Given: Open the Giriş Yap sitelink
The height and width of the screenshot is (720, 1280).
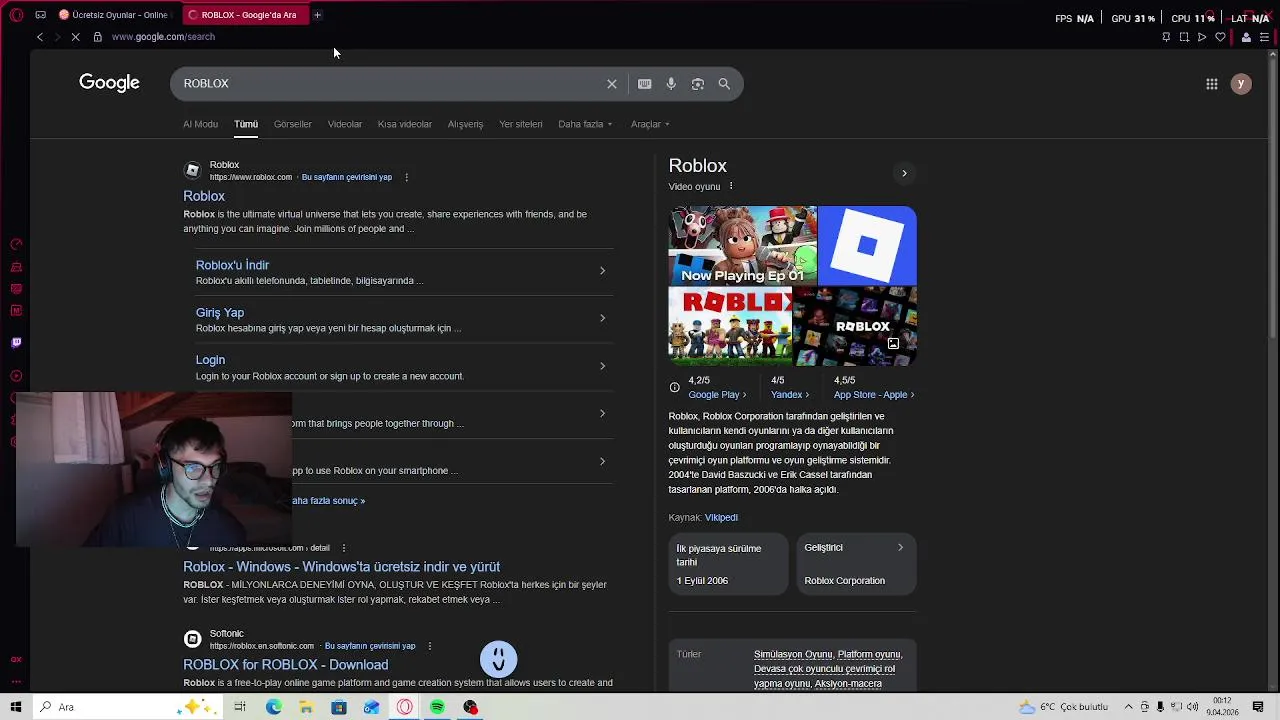Looking at the screenshot, I should coord(220,312).
